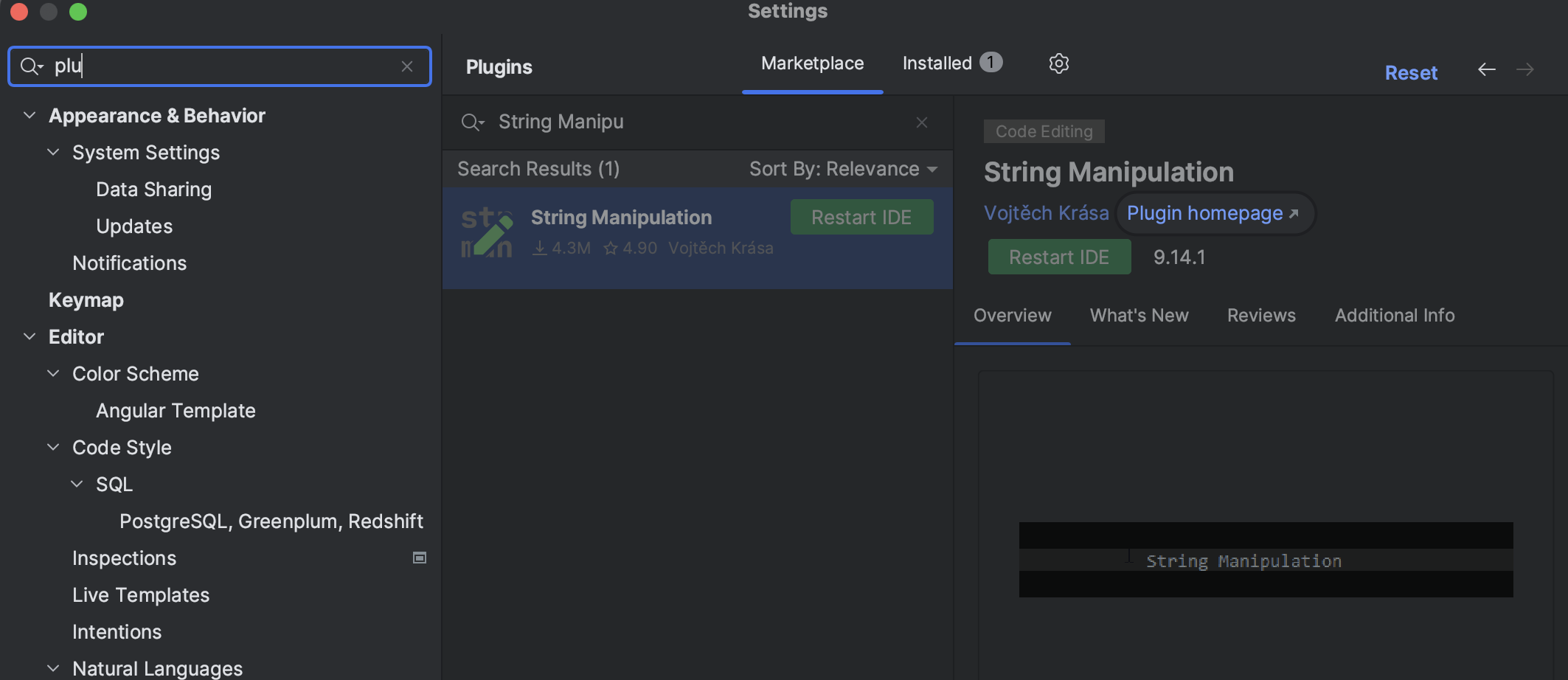Image resolution: width=1568 pixels, height=680 pixels.
Task: Clear the settings search field text
Action: (x=407, y=66)
